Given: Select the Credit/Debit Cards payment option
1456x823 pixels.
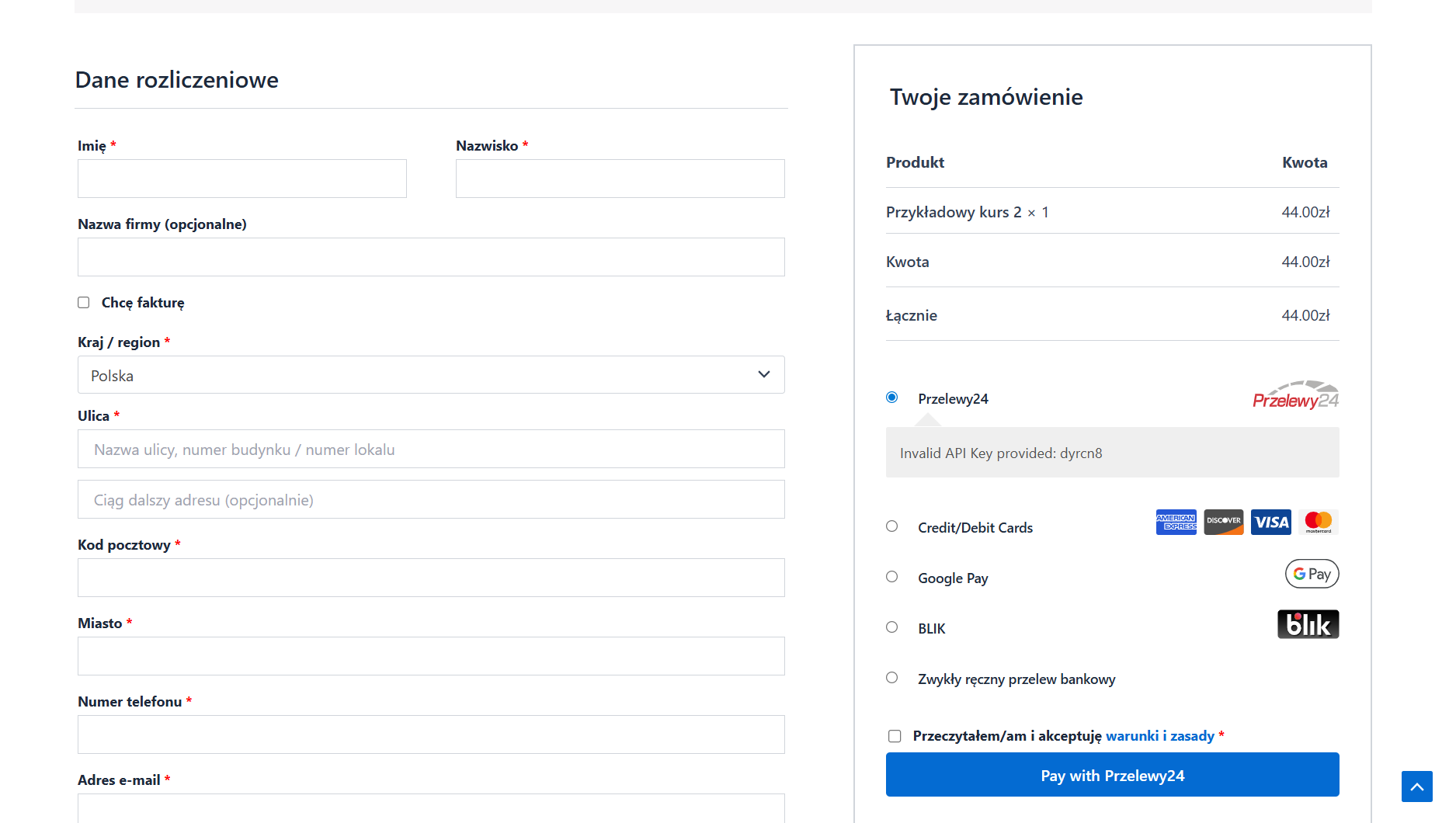Looking at the screenshot, I should (x=892, y=526).
